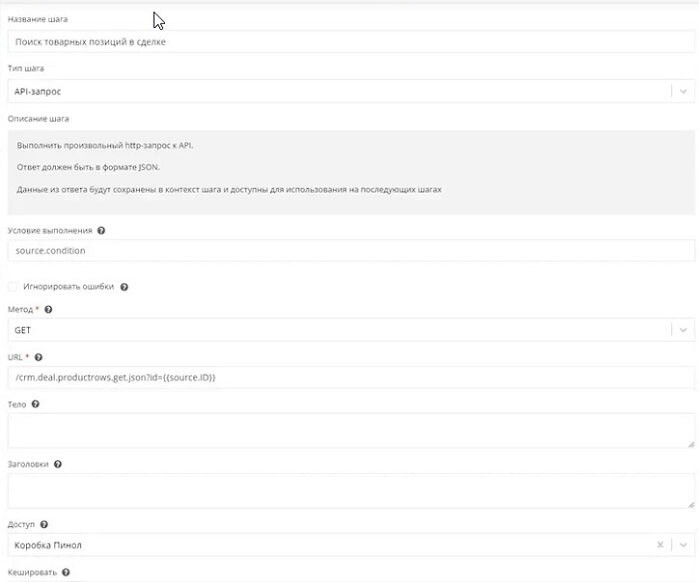The height and width of the screenshot is (582, 699).
Task: Click into the Название шага text field
Action: (x=340, y=43)
